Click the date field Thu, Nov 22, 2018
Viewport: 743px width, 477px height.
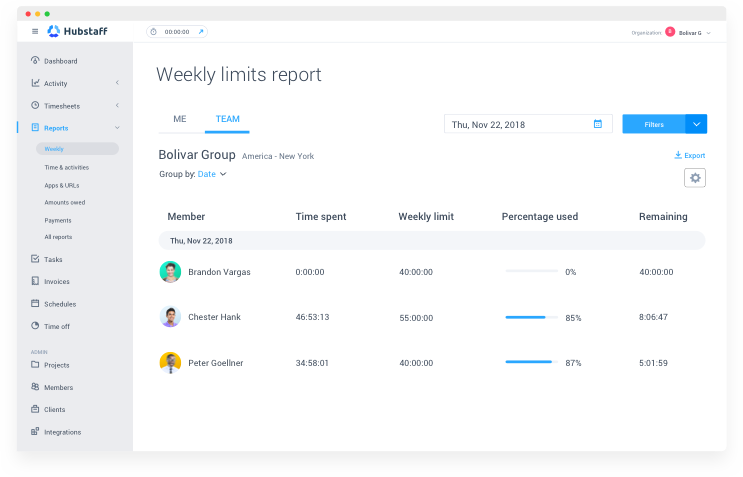pos(528,124)
